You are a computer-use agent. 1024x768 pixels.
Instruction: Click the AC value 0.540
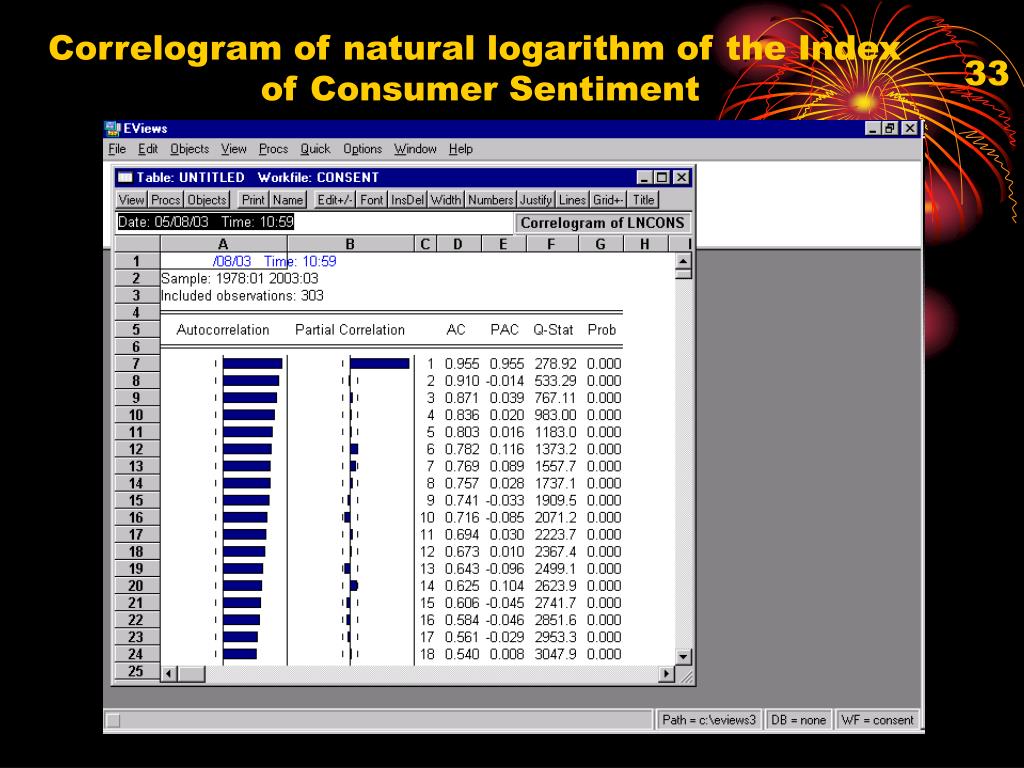point(462,654)
